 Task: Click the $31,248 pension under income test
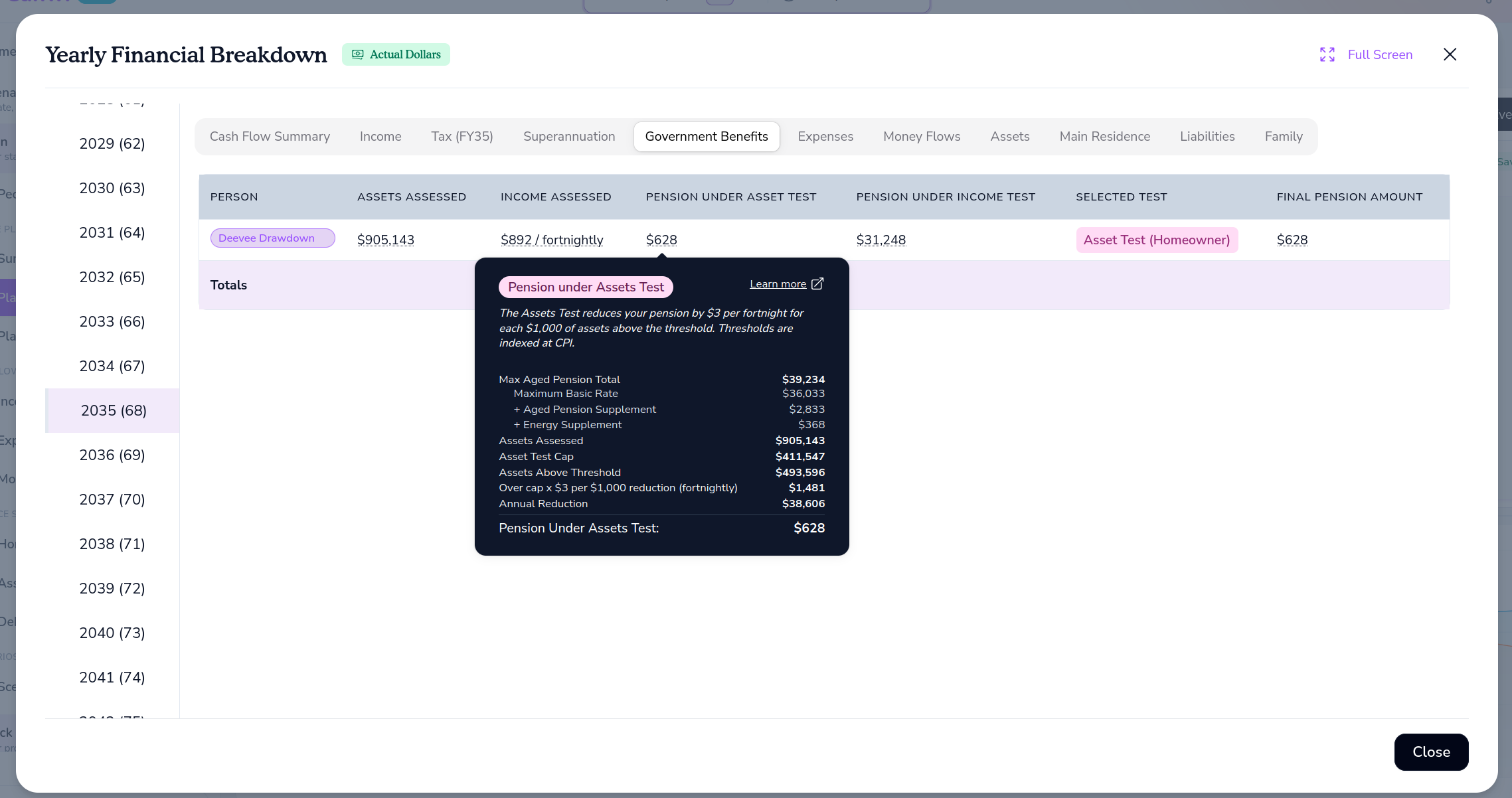(881, 240)
